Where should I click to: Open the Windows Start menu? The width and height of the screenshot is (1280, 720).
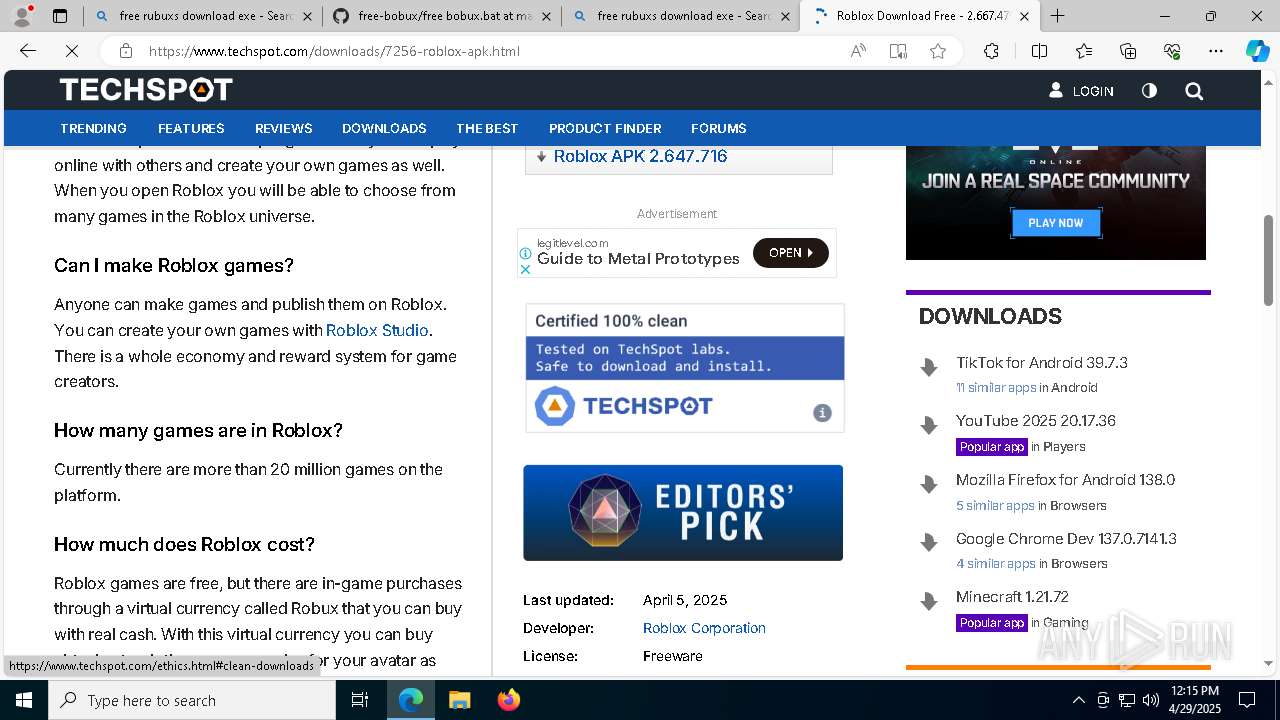coord(24,700)
